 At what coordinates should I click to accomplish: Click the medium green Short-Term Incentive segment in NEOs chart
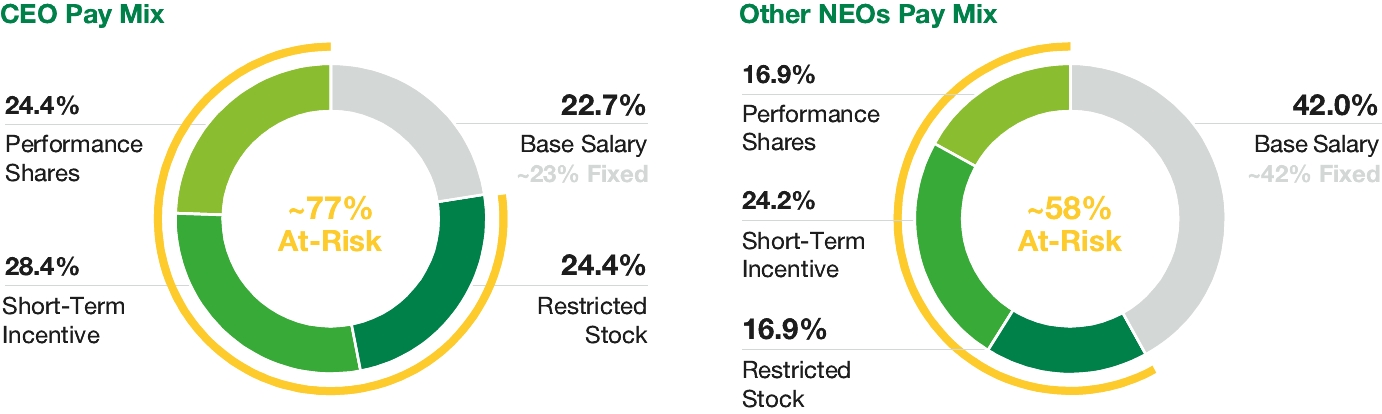(945, 240)
